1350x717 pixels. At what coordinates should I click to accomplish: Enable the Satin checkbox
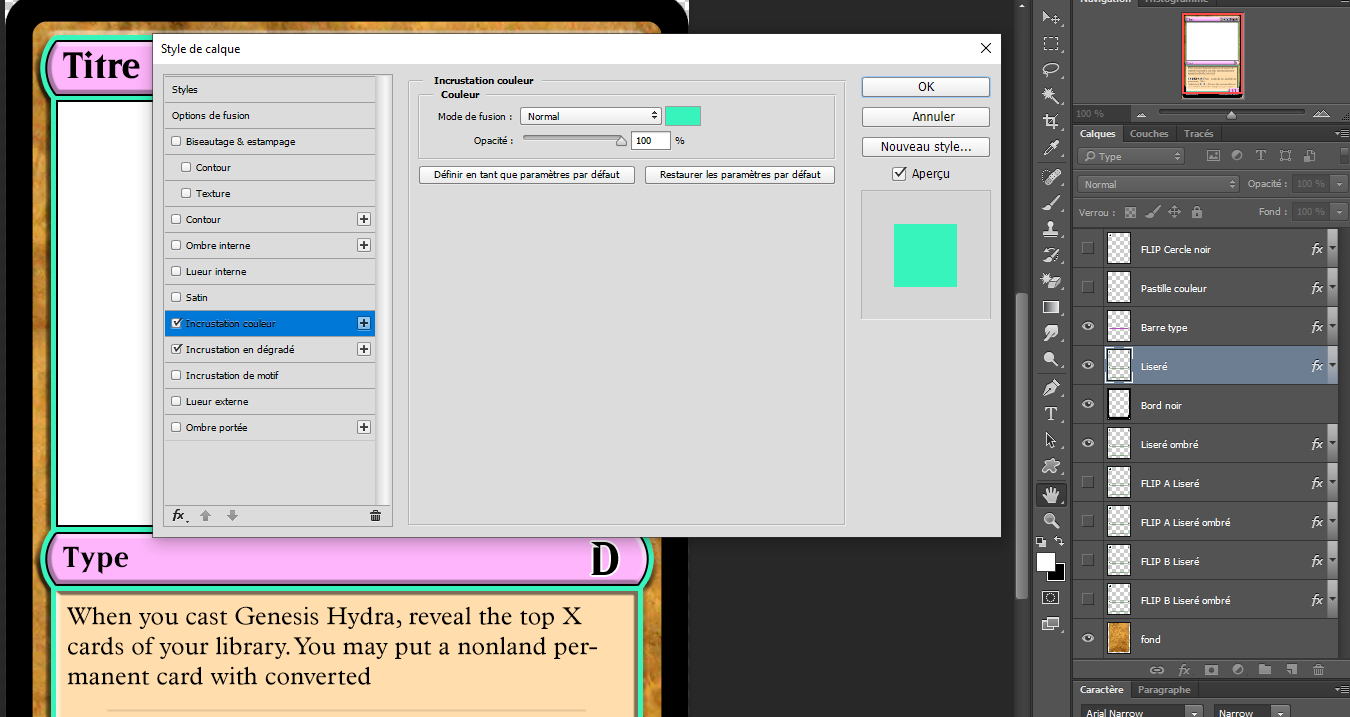(x=177, y=298)
